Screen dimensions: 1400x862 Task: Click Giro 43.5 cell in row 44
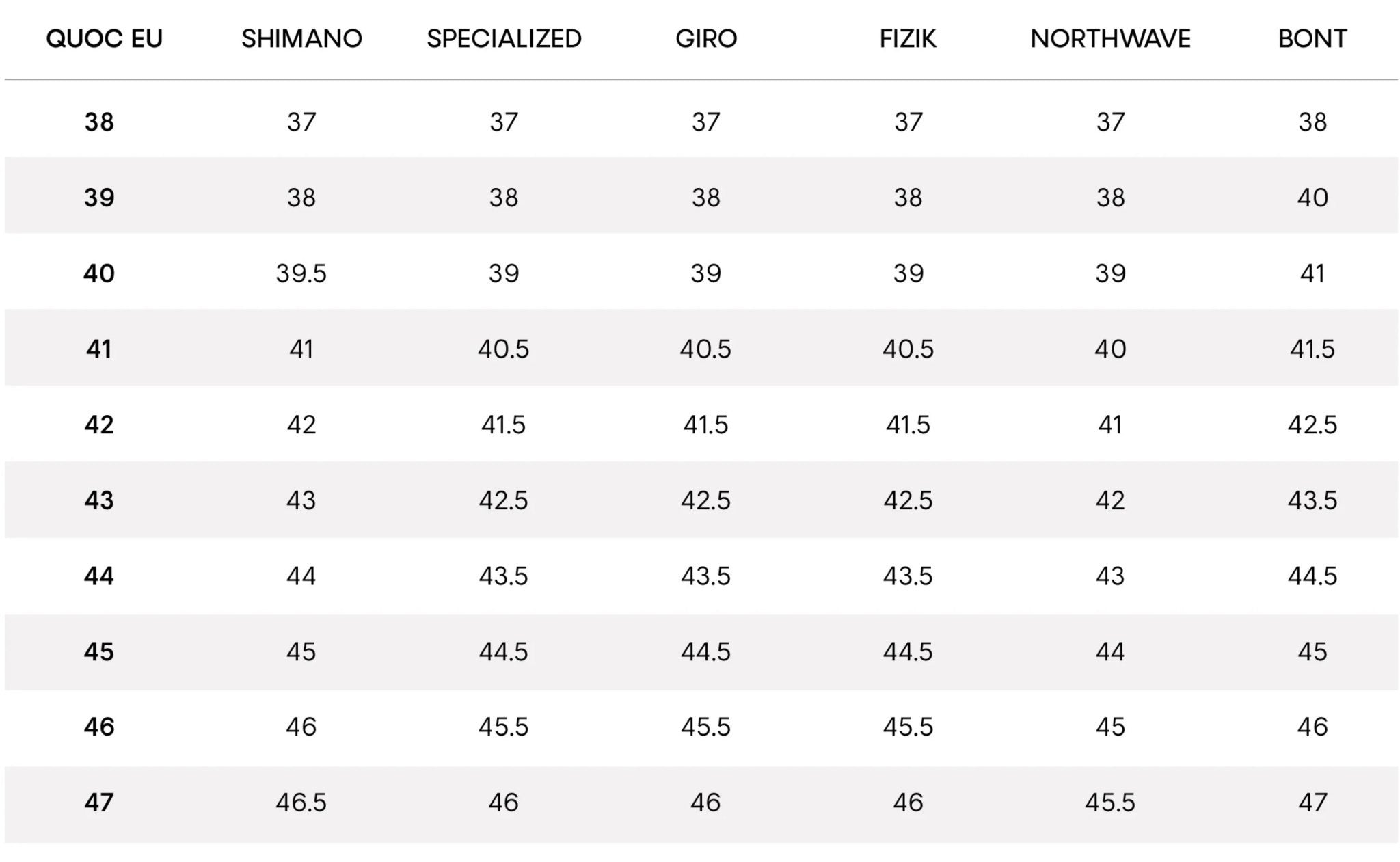[706, 576]
